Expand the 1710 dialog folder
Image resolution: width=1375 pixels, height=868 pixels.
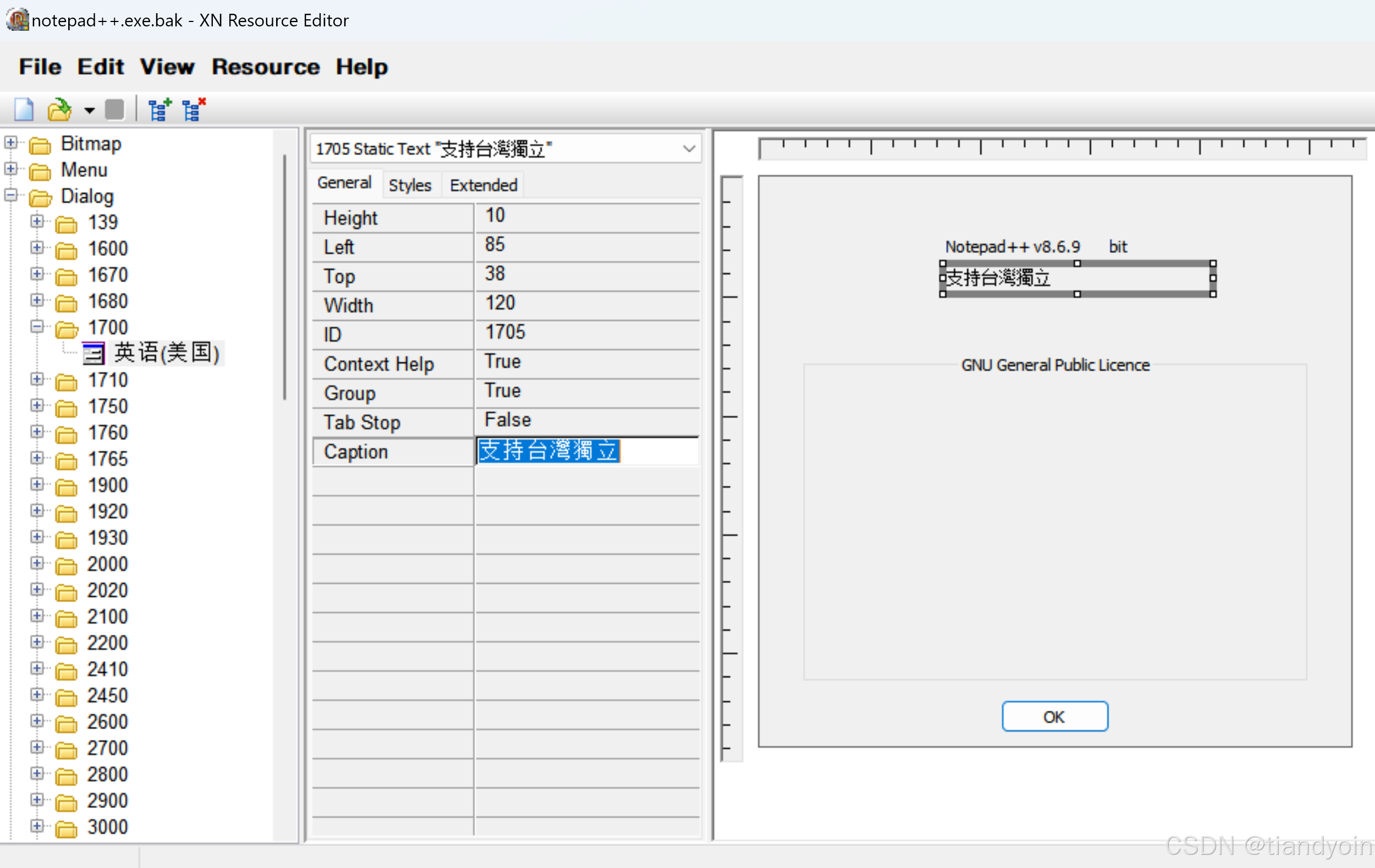tap(37, 378)
